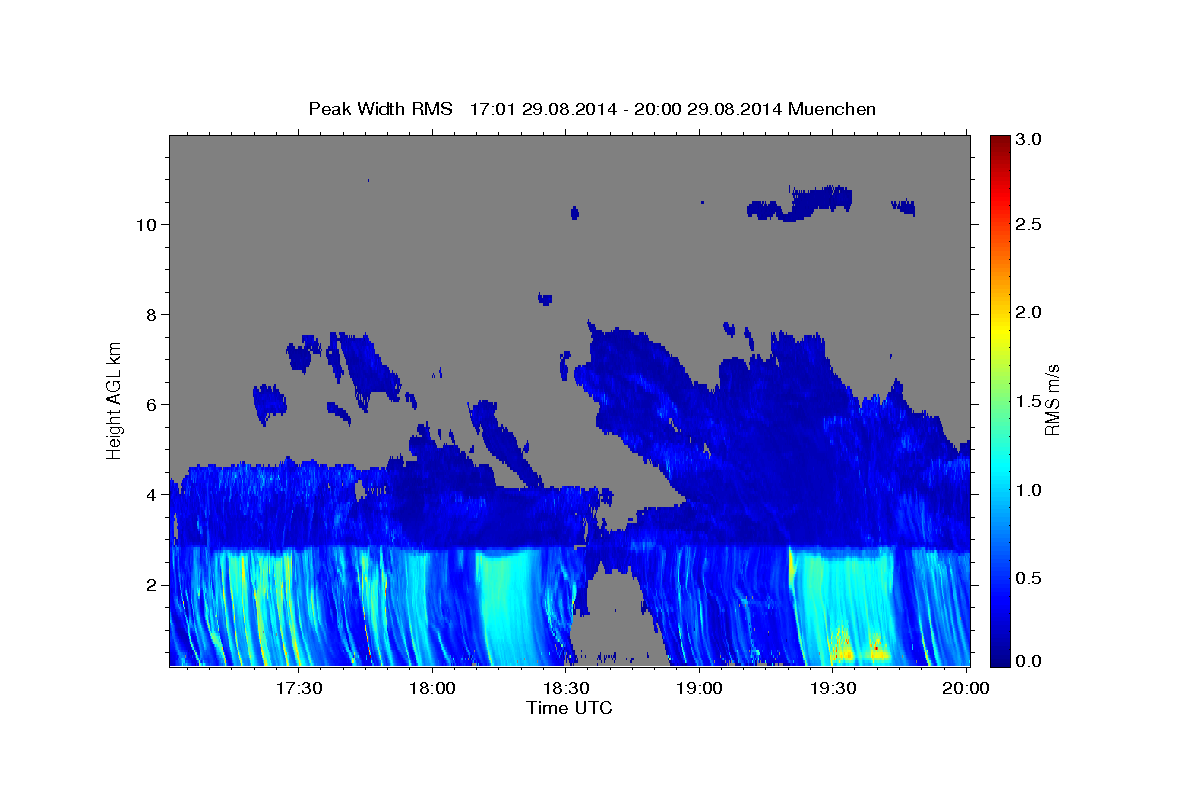Image resolution: width=1200 pixels, height=800 pixels.
Task: Click the colorbar value 0.0
Action: click(x=1029, y=661)
